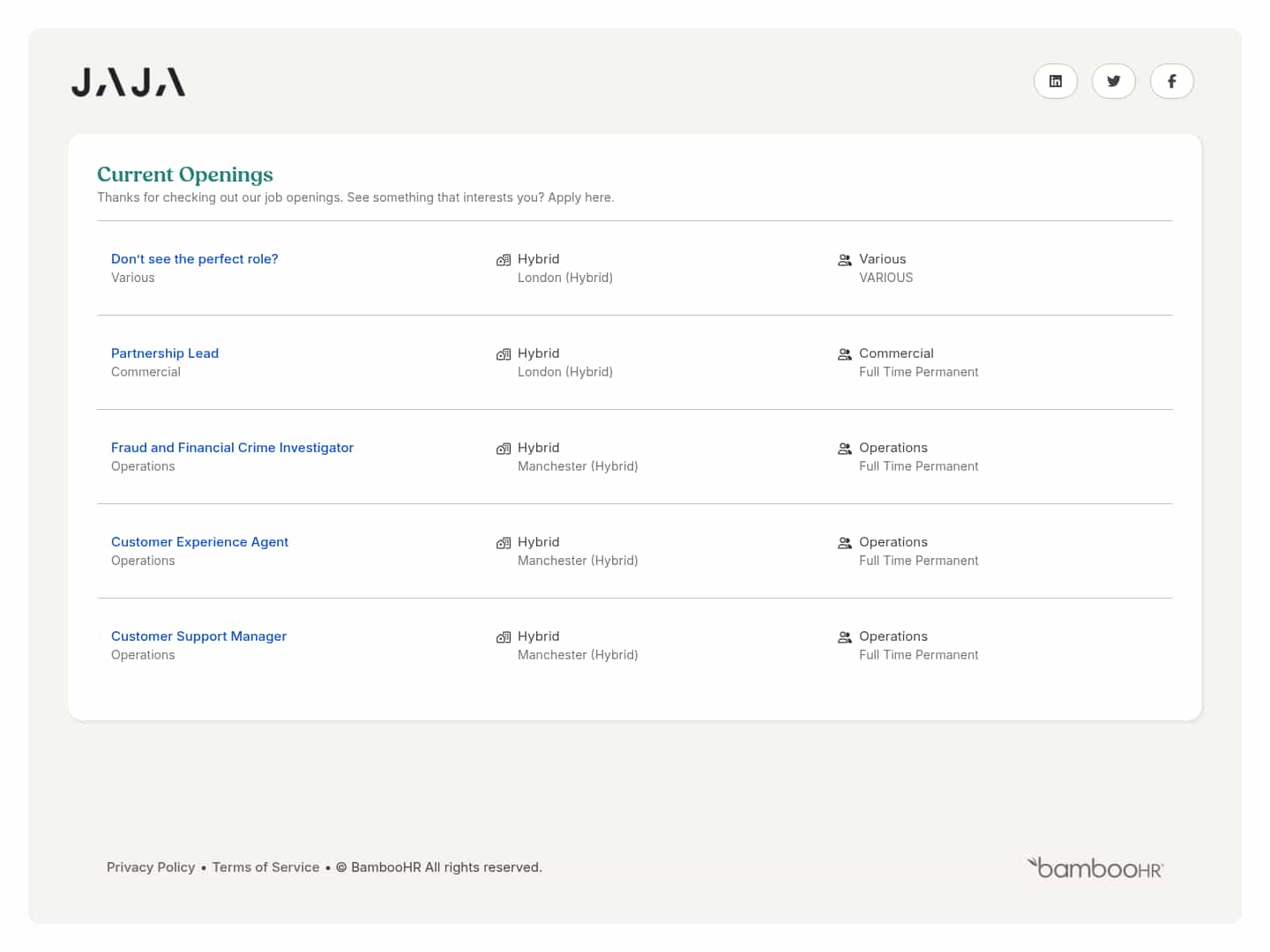Click the people icon beside Commercial department
Viewport: 1270px width, 952px height.
pos(845,354)
